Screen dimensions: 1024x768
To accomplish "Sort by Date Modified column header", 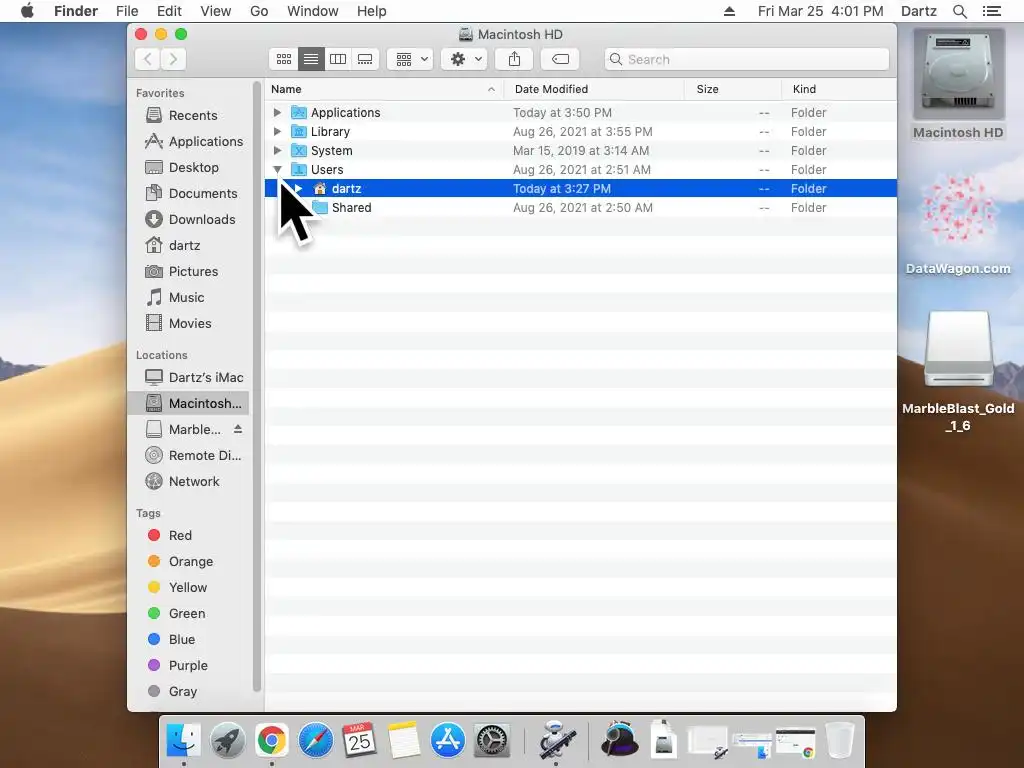I will point(594,89).
